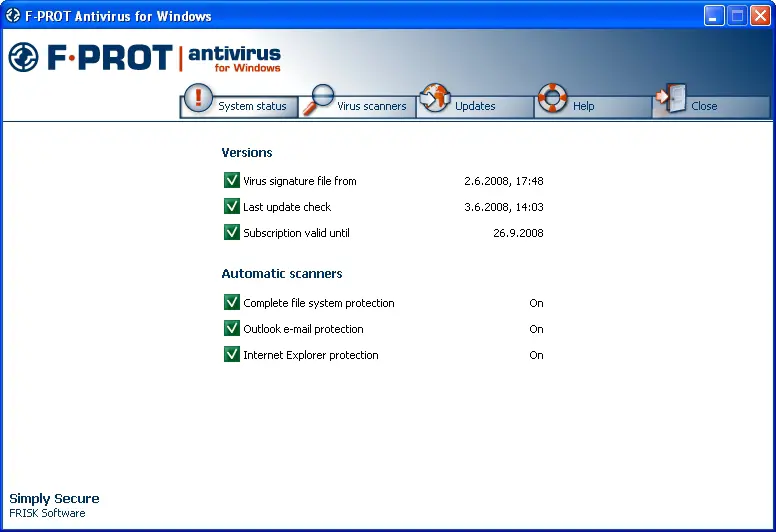
Task: Click the Outlook e-mail protection check mark
Action: pyautogui.click(x=232, y=328)
